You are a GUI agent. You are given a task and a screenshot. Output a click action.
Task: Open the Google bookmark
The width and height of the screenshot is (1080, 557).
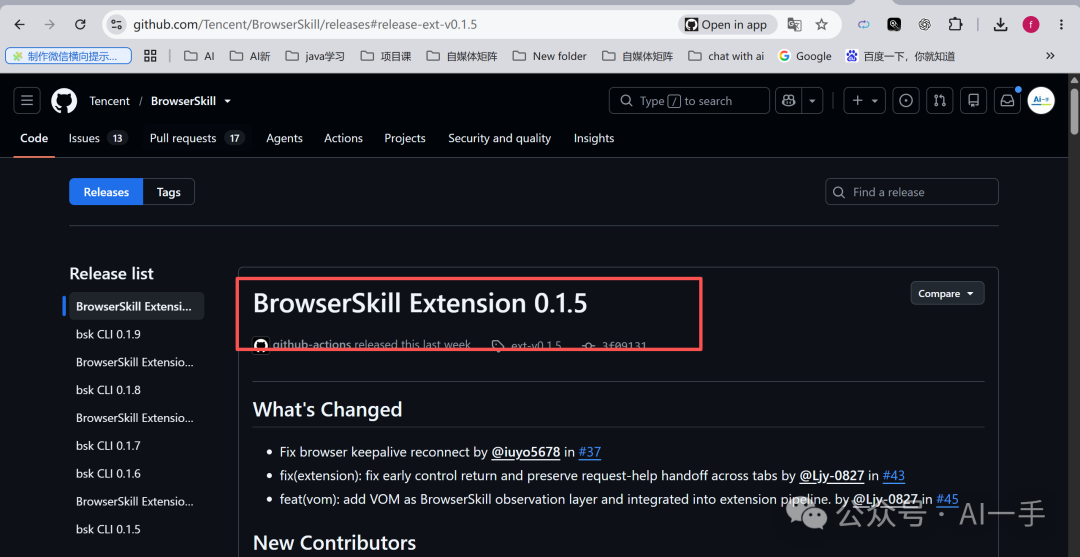coord(804,56)
